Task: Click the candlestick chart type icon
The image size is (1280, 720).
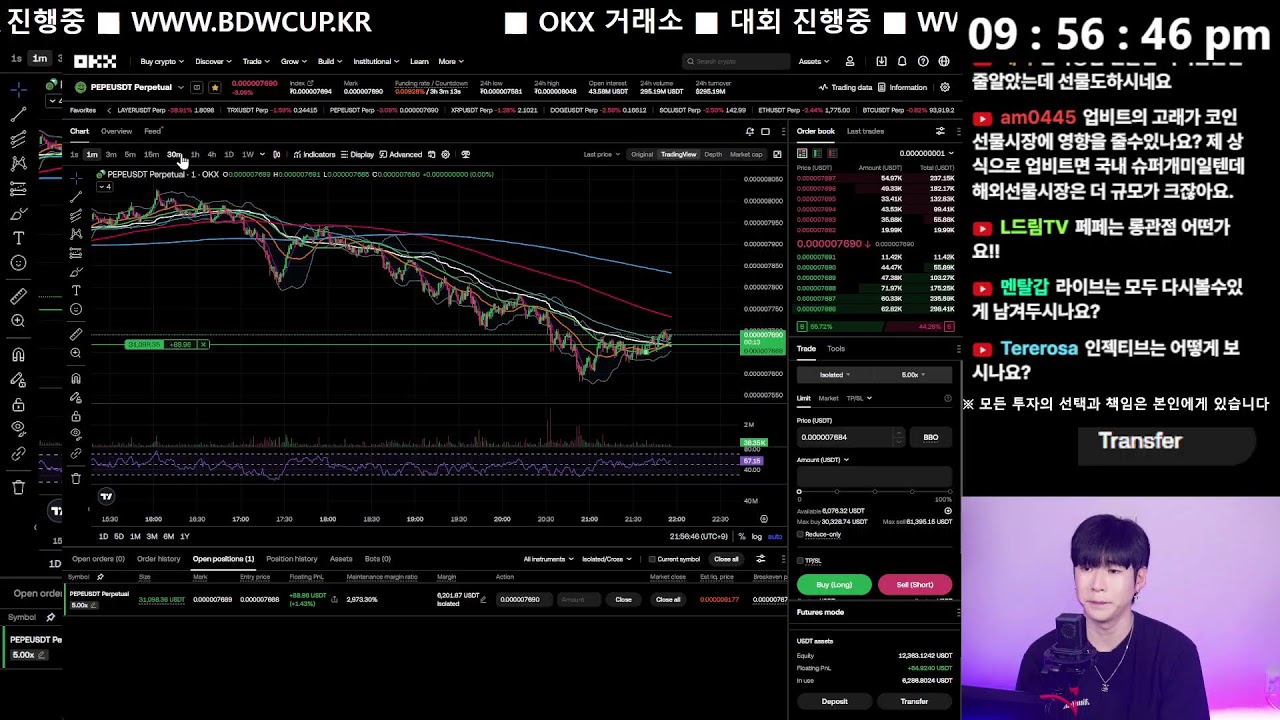Action: 277,154
